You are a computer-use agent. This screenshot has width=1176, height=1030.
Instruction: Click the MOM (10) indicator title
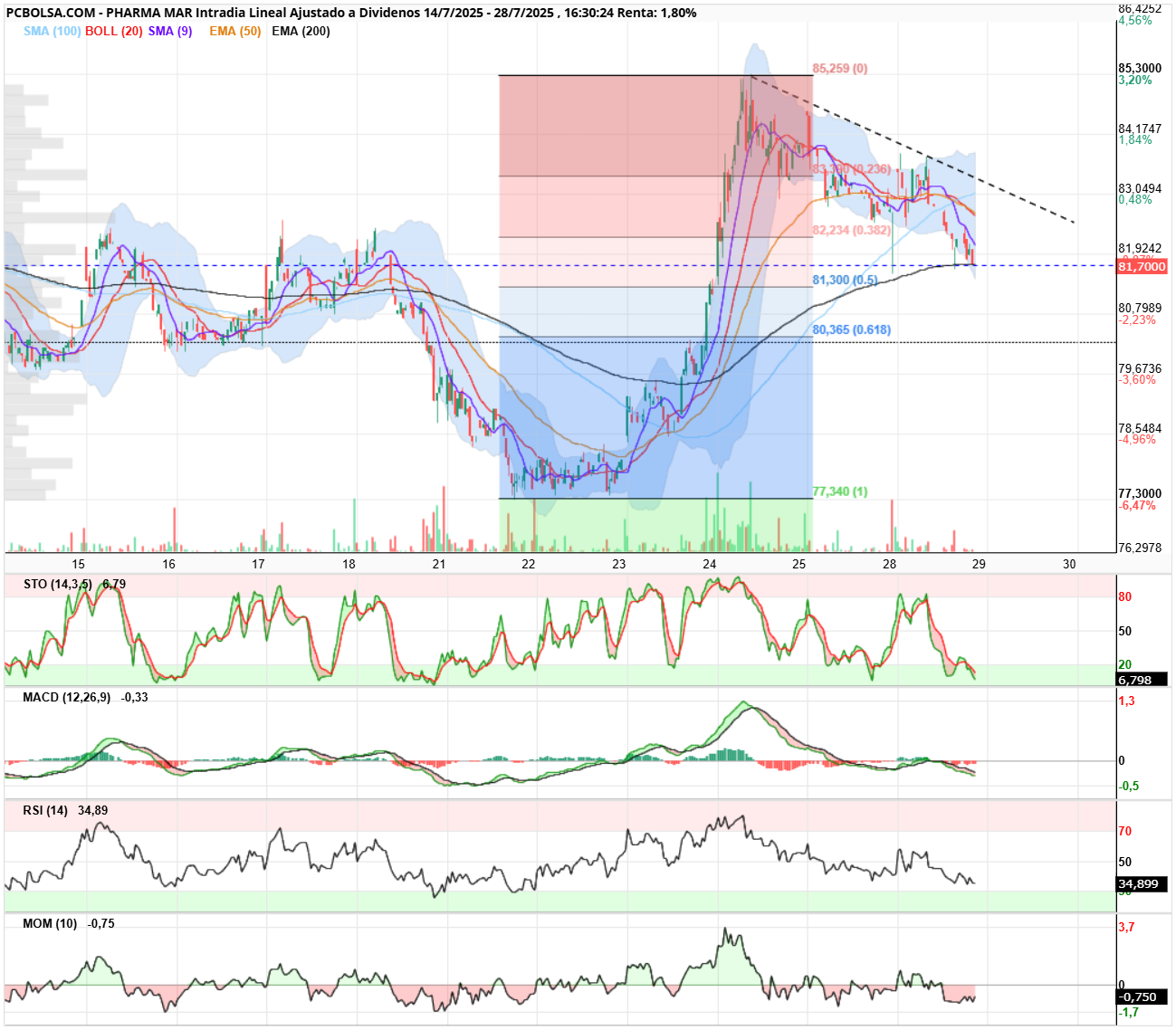(x=50, y=923)
